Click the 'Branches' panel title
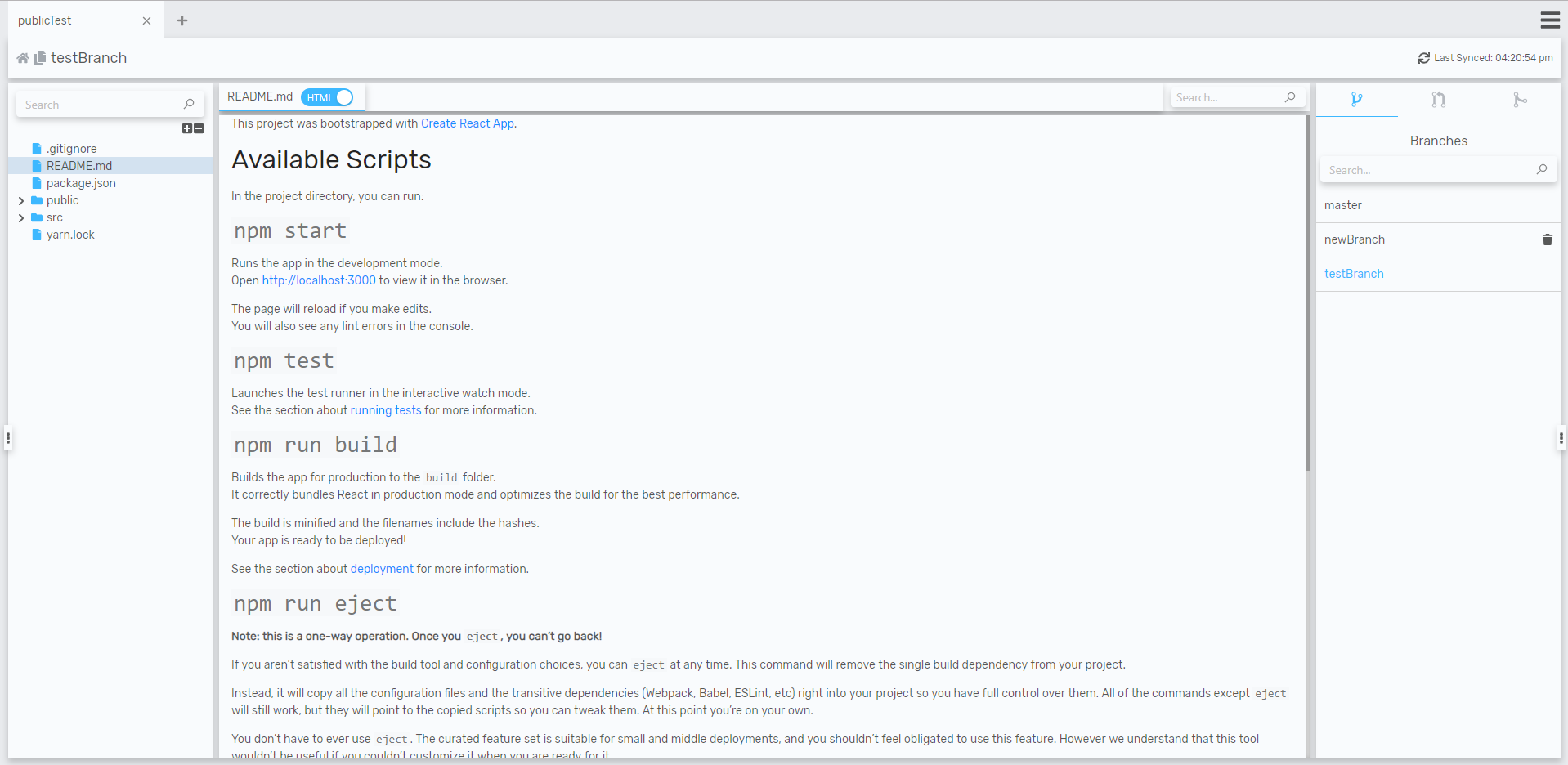Viewport: 1568px width, 765px height. pyautogui.click(x=1439, y=141)
